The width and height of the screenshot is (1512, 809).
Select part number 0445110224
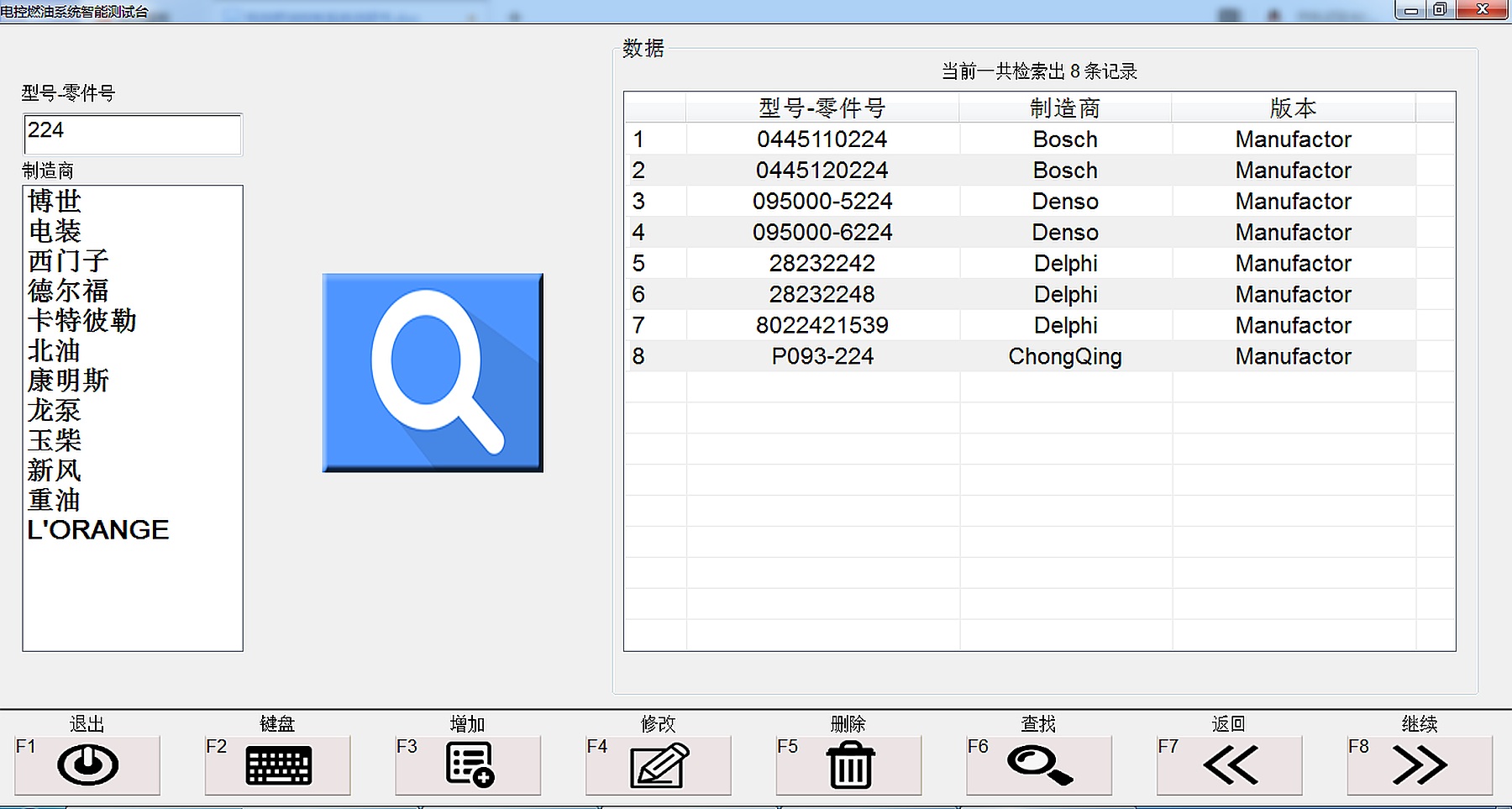coord(822,139)
